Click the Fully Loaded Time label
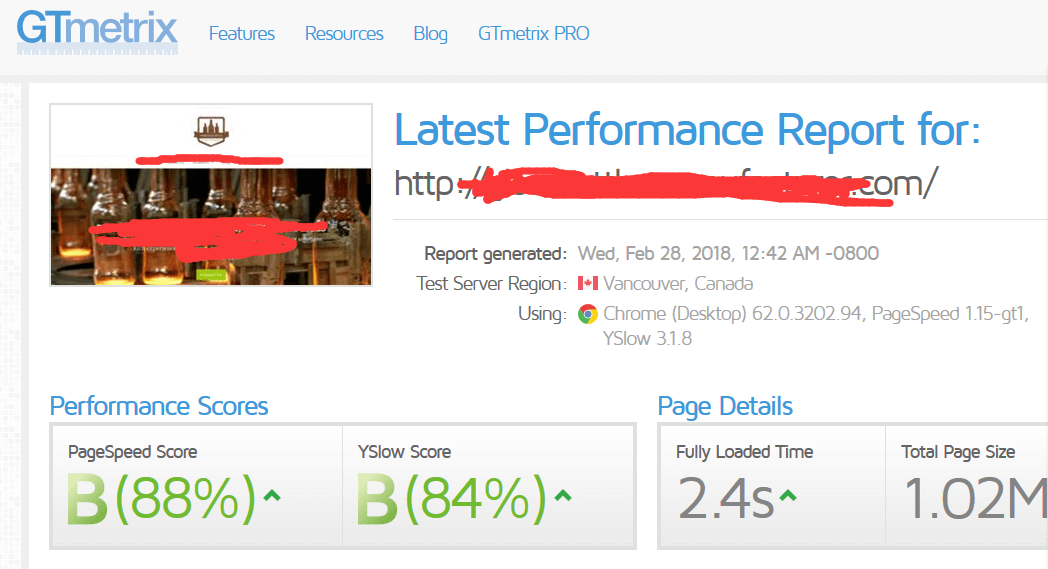This screenshot has width=1048, height=569. coord(745,452)
